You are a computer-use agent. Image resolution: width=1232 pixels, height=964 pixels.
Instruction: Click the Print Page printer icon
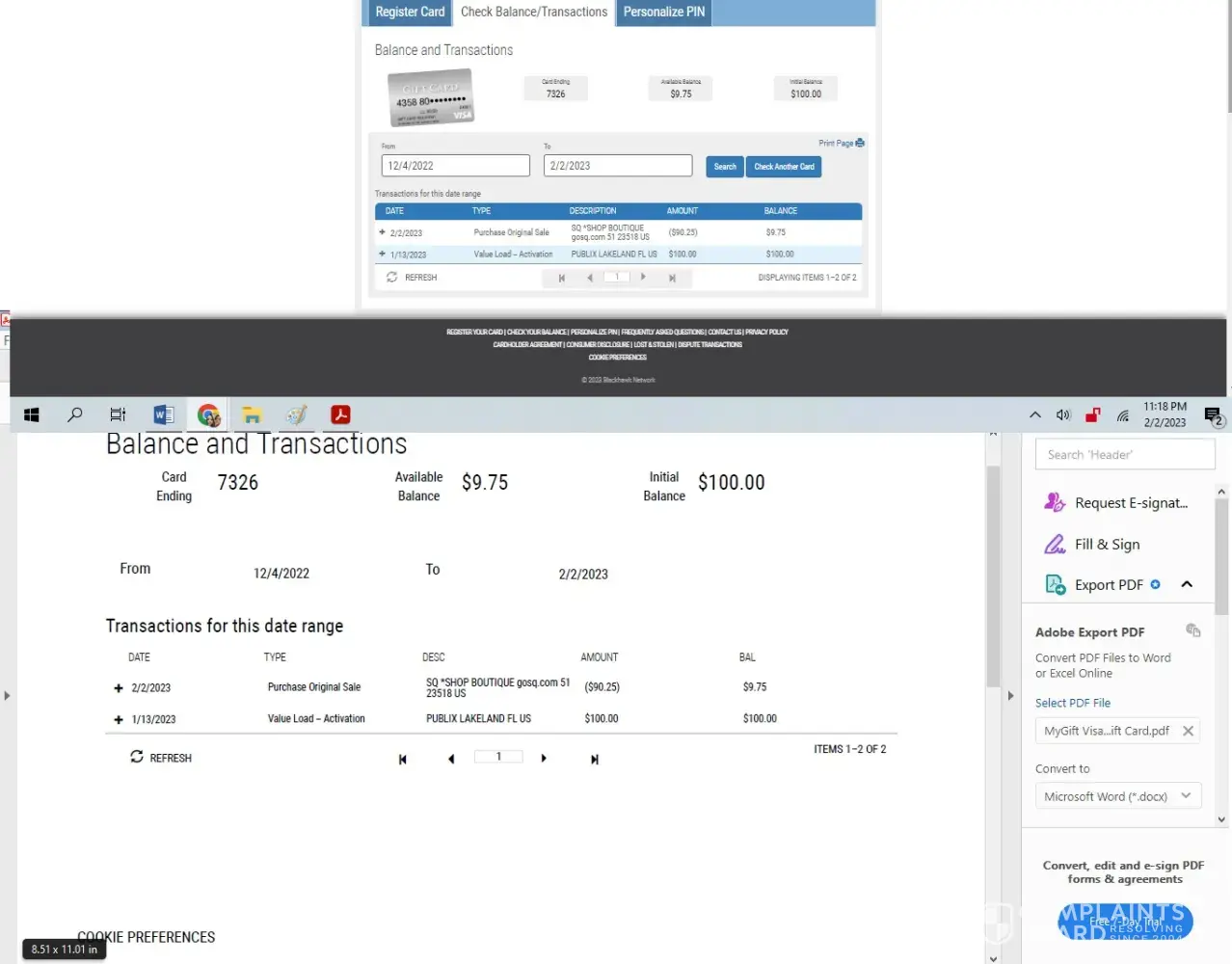click(x=860, y=143)
